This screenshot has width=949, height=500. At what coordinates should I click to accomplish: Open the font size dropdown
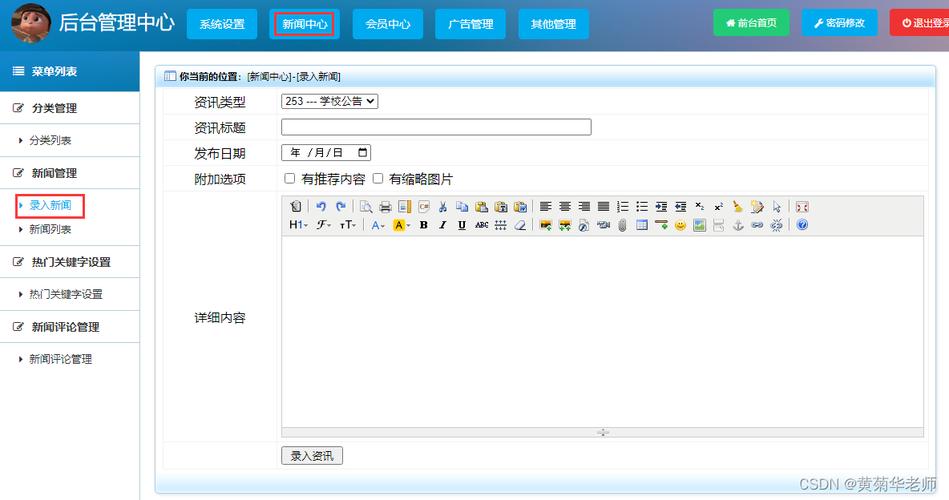pos(347,225)
